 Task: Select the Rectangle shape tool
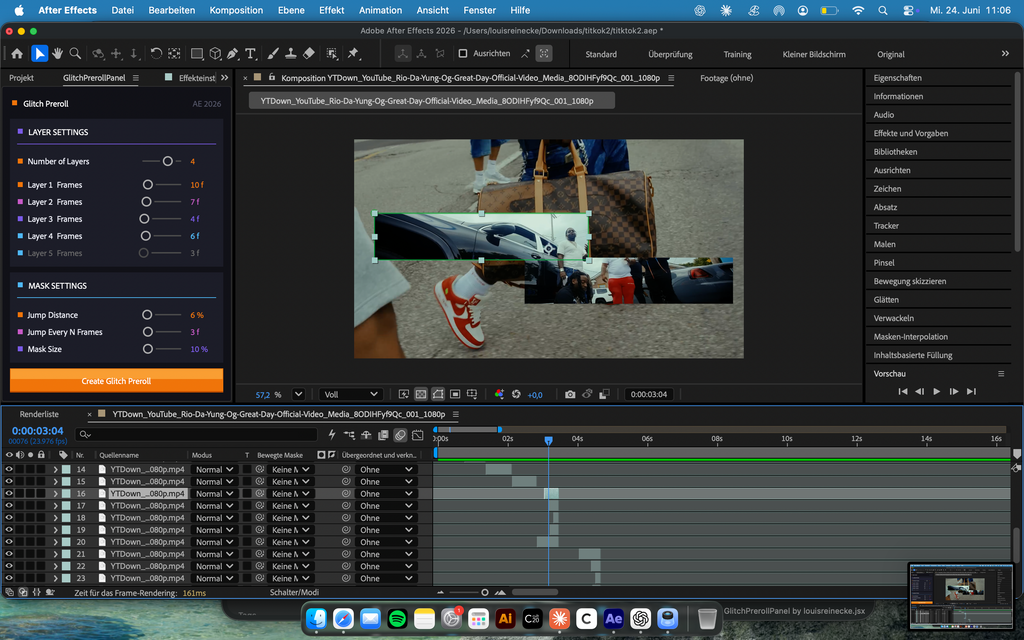click(196, 54)
